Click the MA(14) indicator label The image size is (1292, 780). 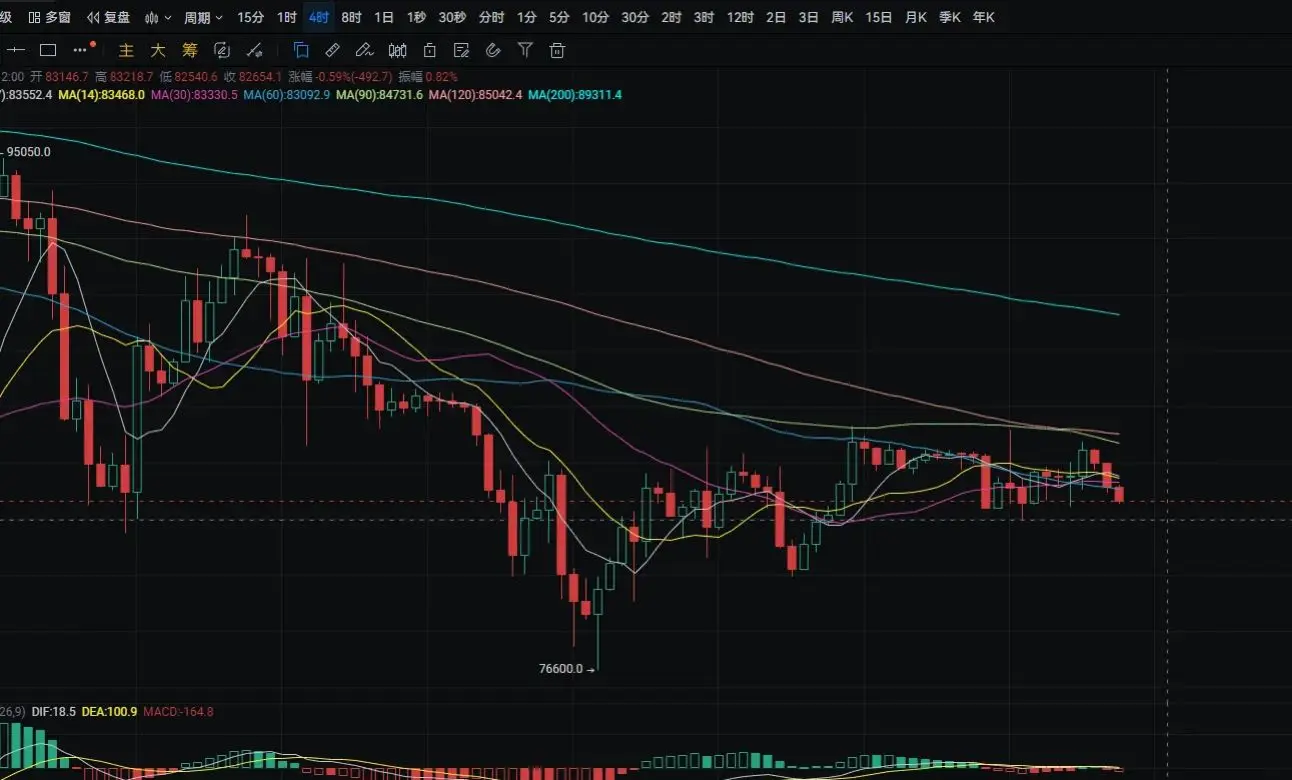102,95
